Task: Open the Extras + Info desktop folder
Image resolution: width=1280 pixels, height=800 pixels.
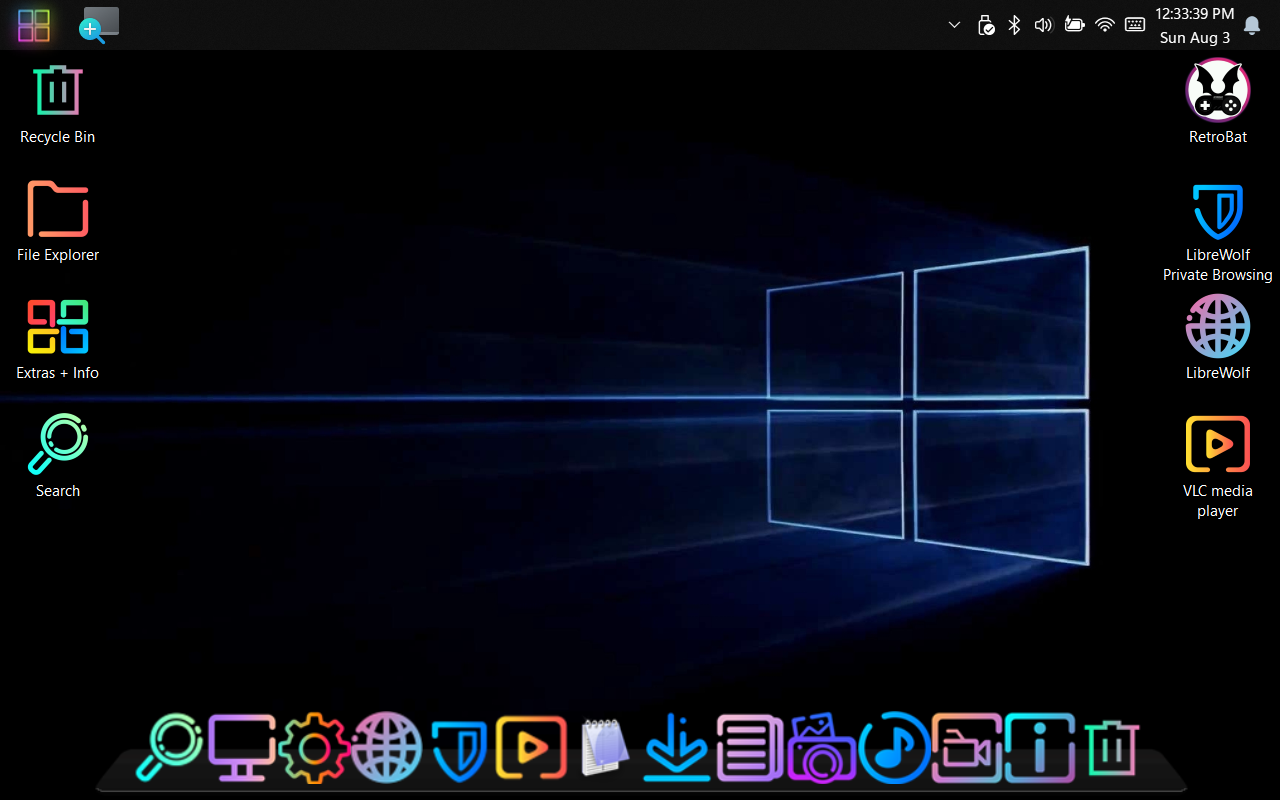Action: (x=58, y=327)
